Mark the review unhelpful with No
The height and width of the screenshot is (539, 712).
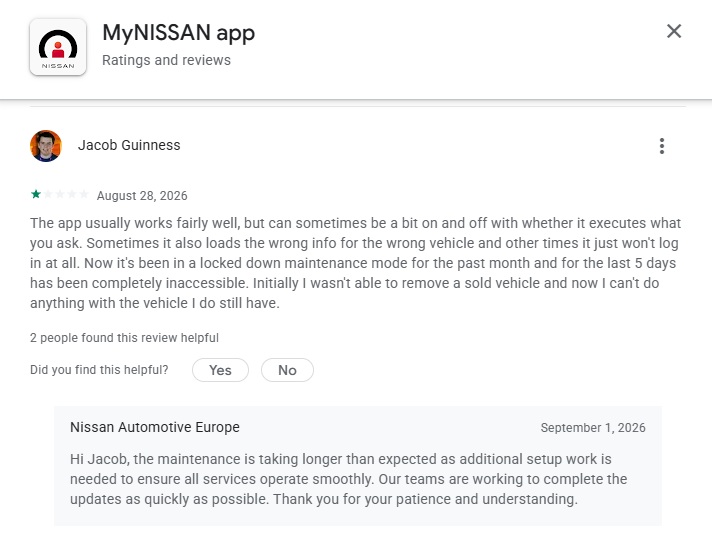(x=287, y=370)
